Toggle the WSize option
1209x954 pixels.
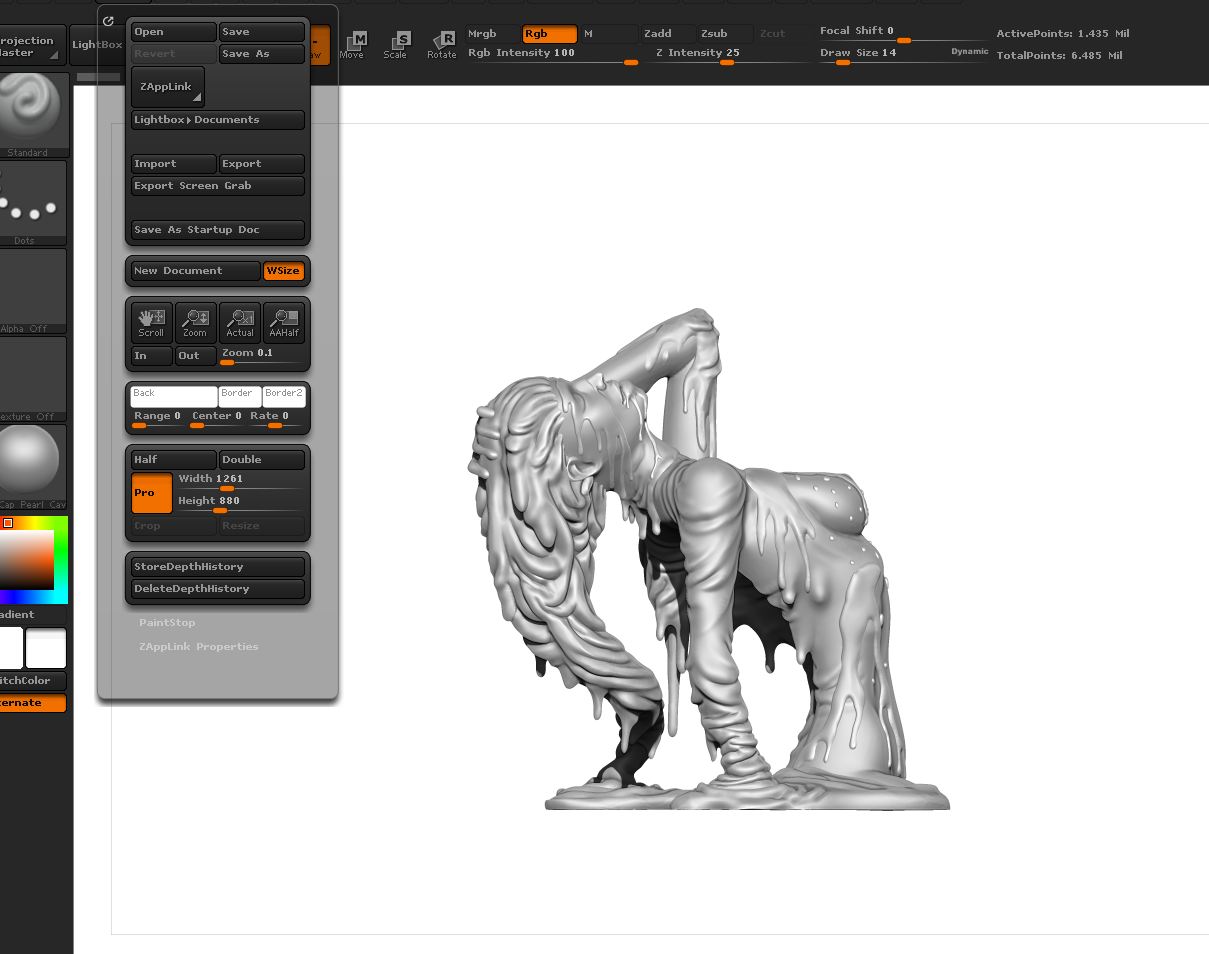point(283,271)
